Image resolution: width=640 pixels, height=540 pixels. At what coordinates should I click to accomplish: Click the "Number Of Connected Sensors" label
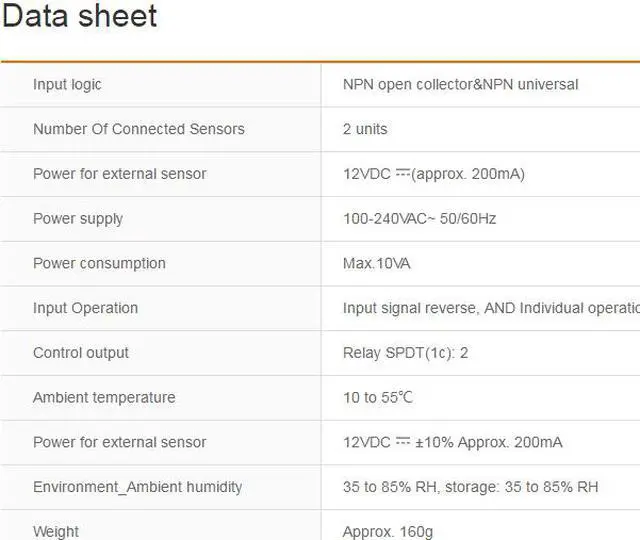(x=138, y=129)
